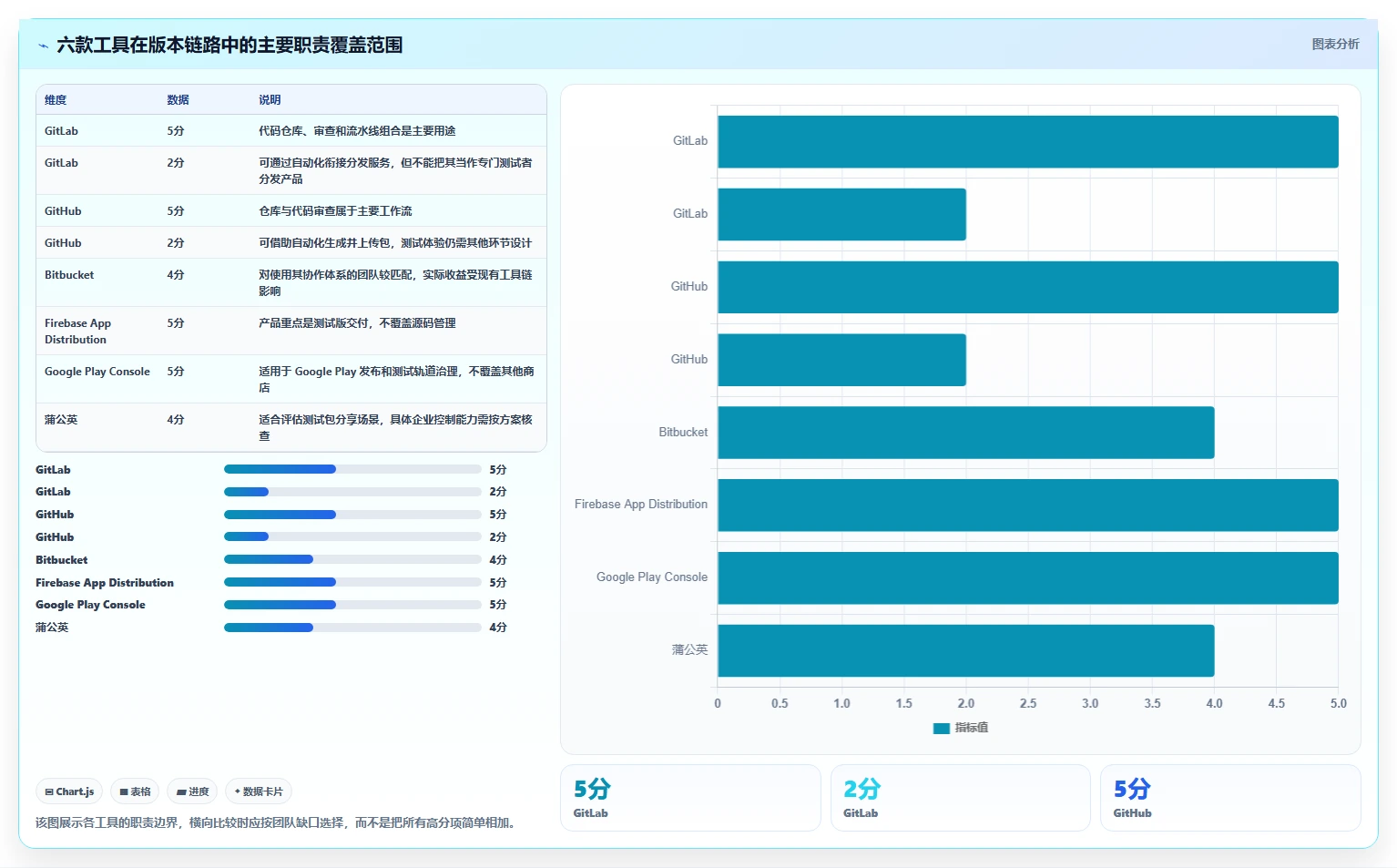Click Google Play Console cell in the table
The width and height of the screenshot is (1397, 868).
97,372
